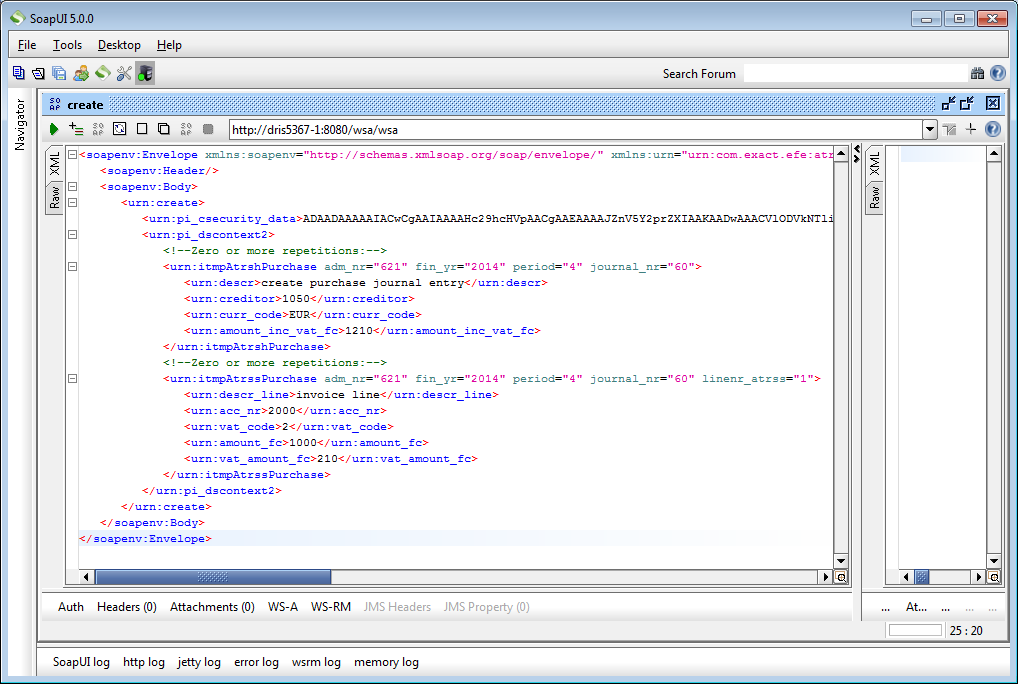Collapse the urn:pi_dscontext2 node
Image resolution: width=1018 pixels, height=684 pixels.
(73, 234)
